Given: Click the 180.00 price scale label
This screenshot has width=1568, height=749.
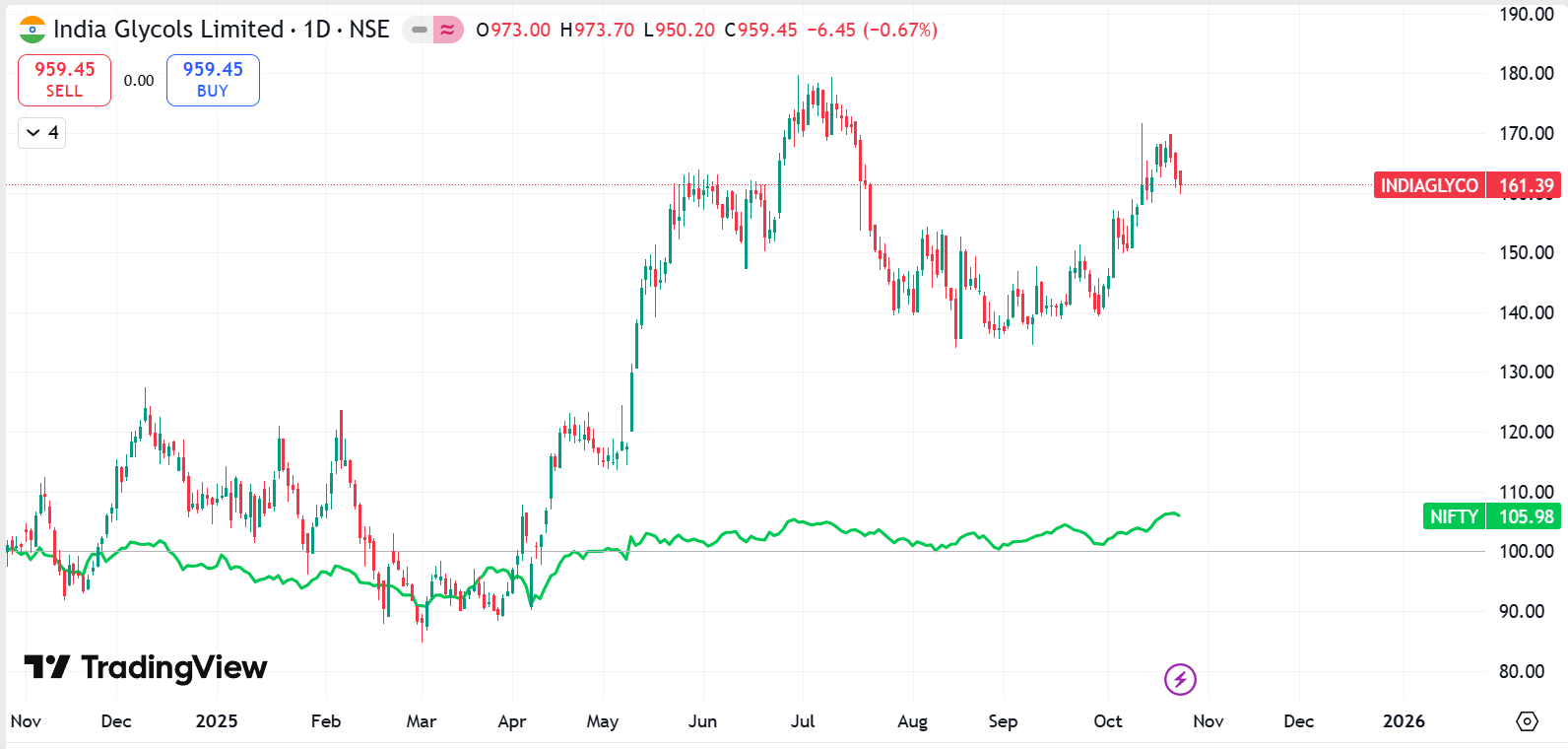Looking at the screenshot, I should [1527, 73].
